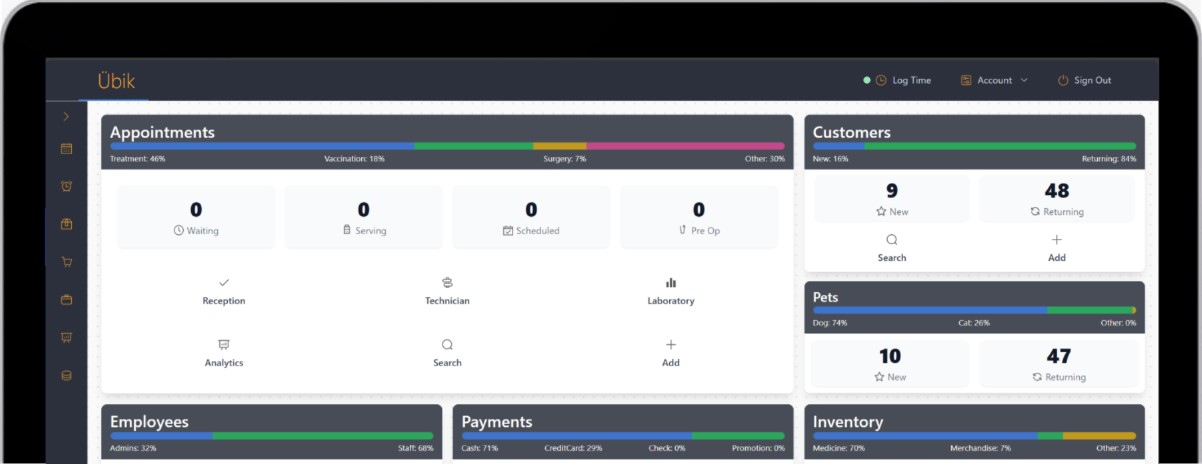Viewport: 1202px width, 467px height.
Task: Open the Waiting appointments card
Action: click(196, 217)
